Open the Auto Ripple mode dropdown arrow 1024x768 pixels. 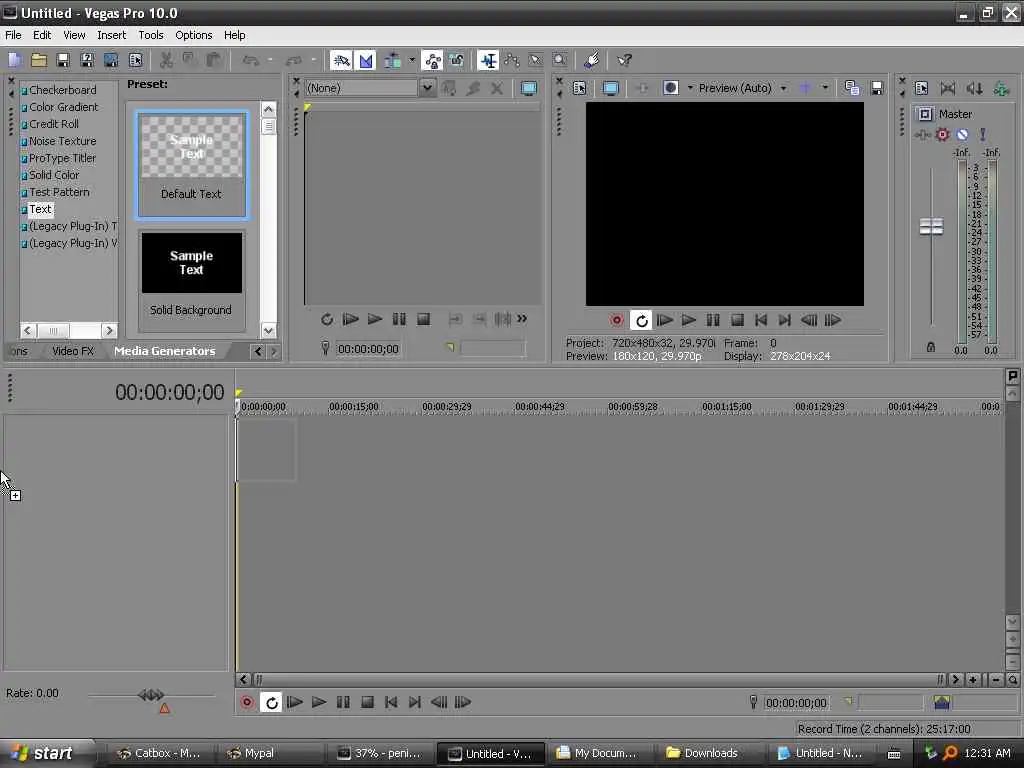pyautogui.click(x=412, y=61)
